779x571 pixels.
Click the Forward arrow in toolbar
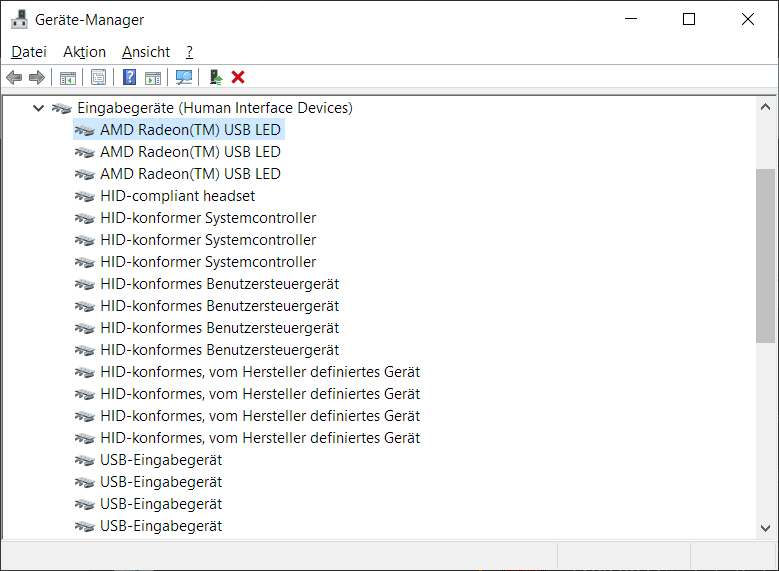tap(37, 77)
